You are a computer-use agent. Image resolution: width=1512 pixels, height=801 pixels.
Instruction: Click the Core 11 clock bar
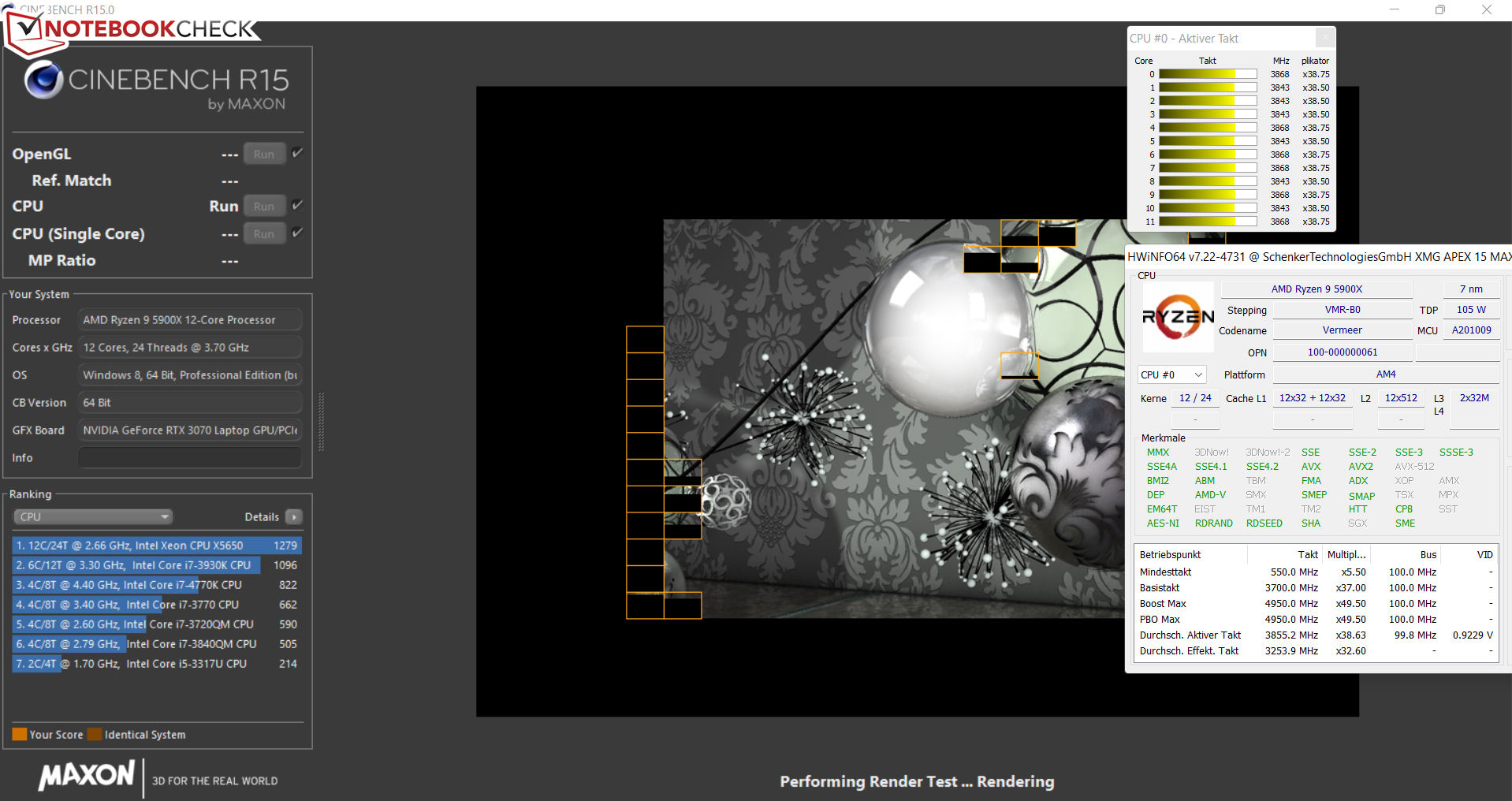[1208, 222]
